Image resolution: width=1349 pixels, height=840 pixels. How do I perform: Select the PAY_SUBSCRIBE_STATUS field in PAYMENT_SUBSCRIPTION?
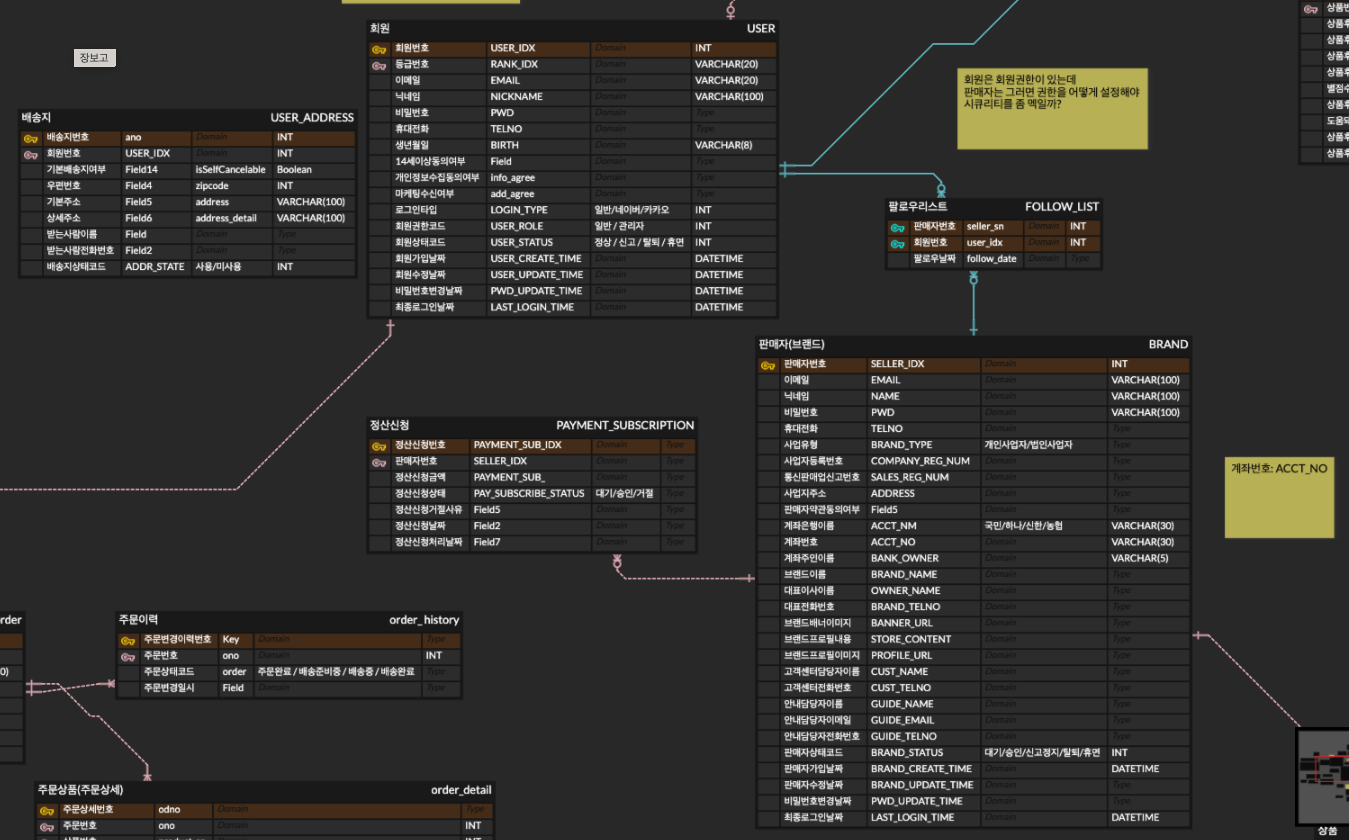pos(529,494)
